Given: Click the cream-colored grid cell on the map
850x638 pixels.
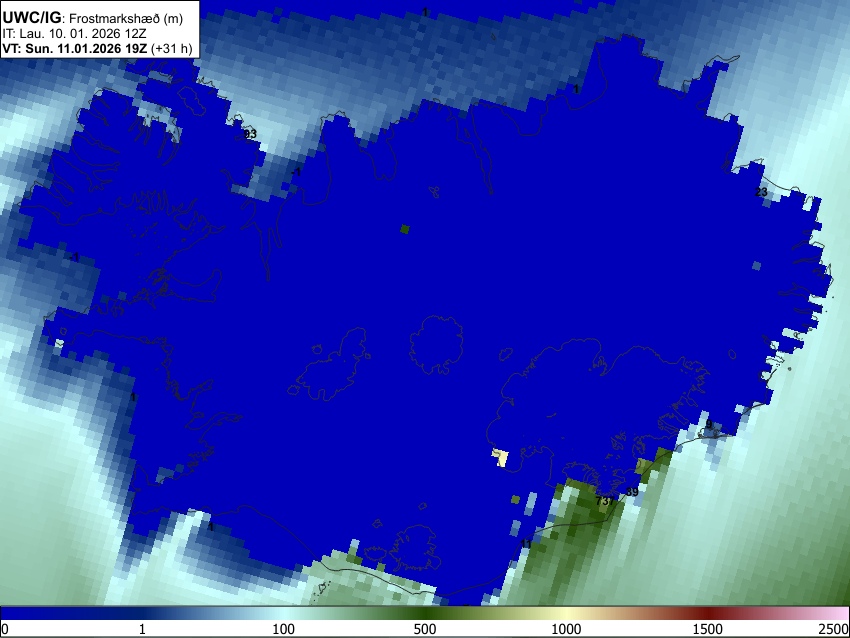Looking at the screenshot, I should click(501, 458).
